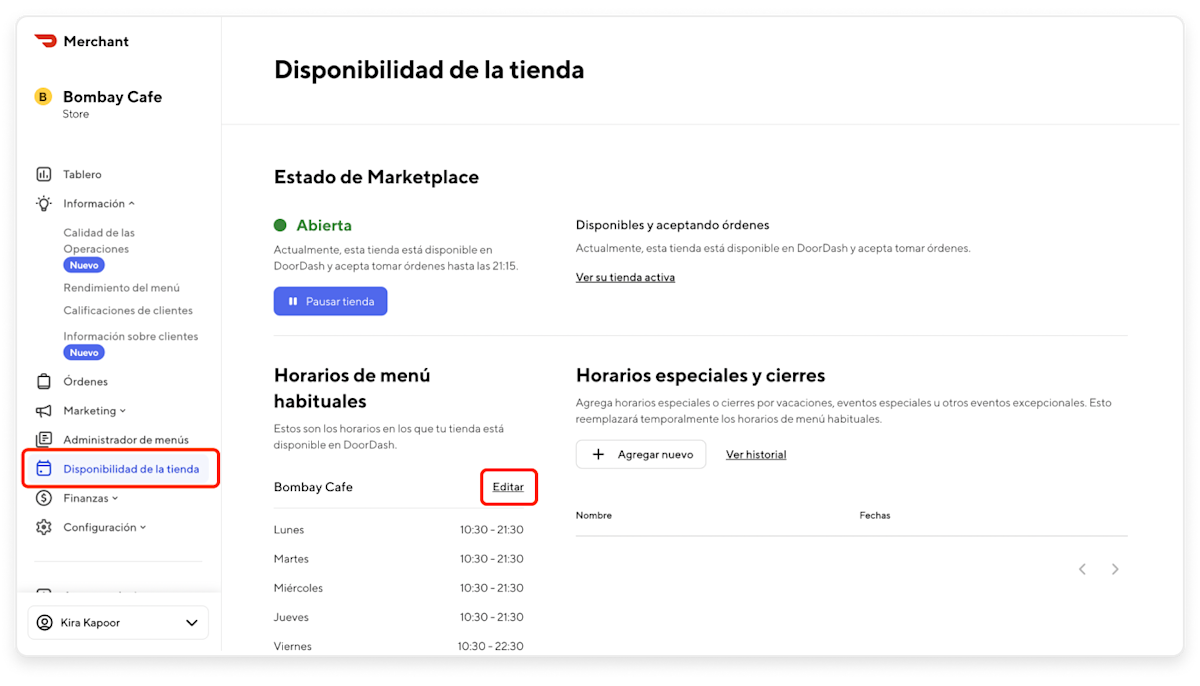Select the Lunes hours row
Image resolution: width=1200 pixels, height=686 pixels.
(399, 530)
